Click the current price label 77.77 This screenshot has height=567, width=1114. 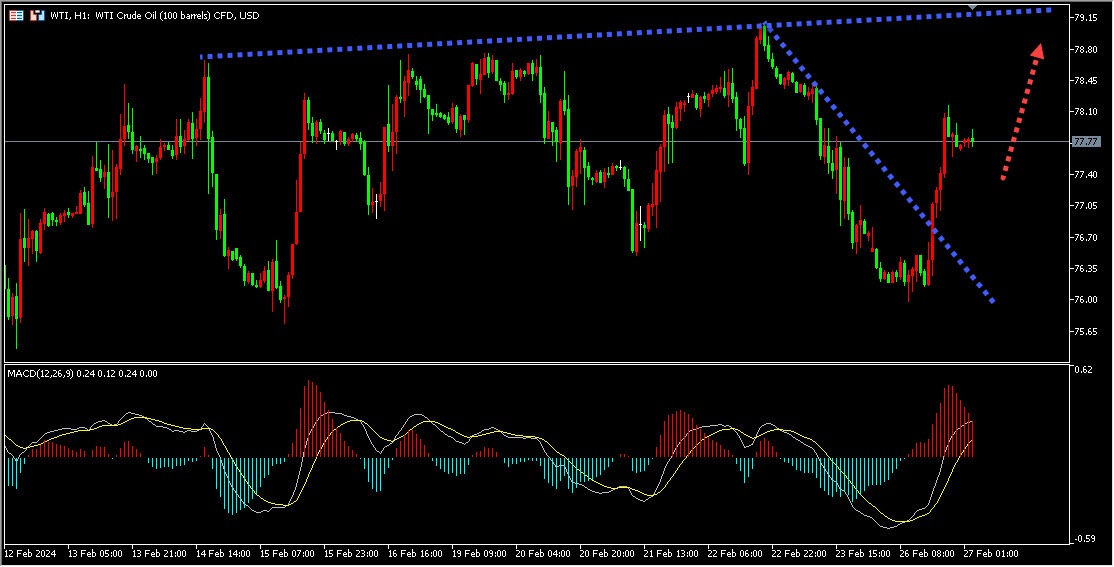point(1085,142)
